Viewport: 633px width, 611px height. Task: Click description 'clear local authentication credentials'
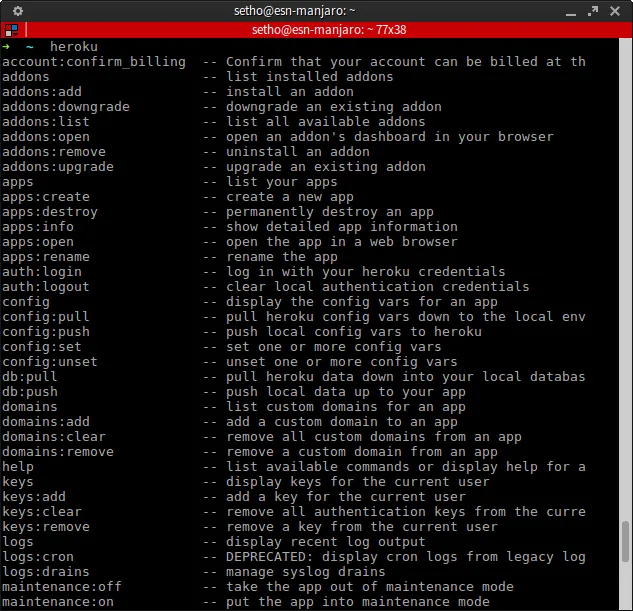click(x=377, y=287)
